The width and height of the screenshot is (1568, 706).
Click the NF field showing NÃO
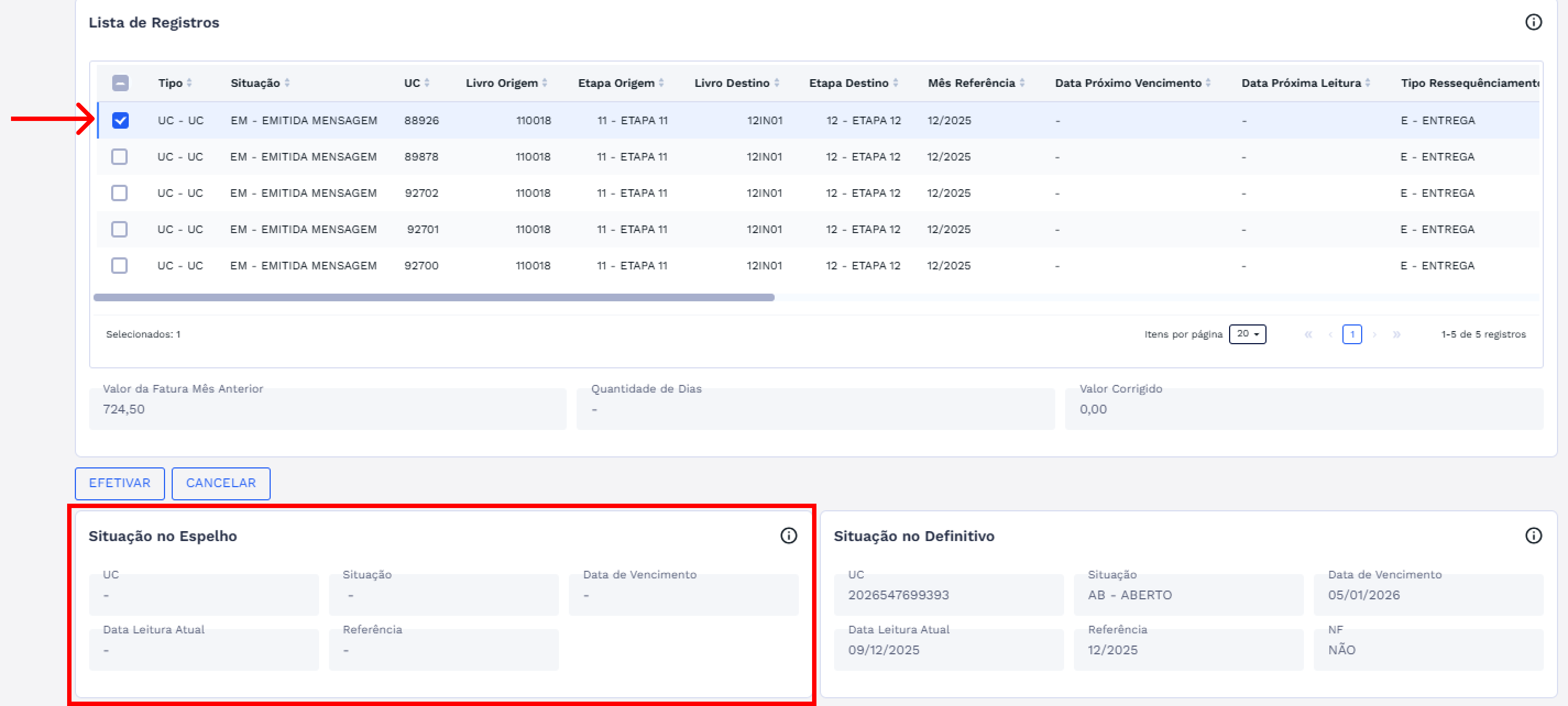pos(1428,650)
